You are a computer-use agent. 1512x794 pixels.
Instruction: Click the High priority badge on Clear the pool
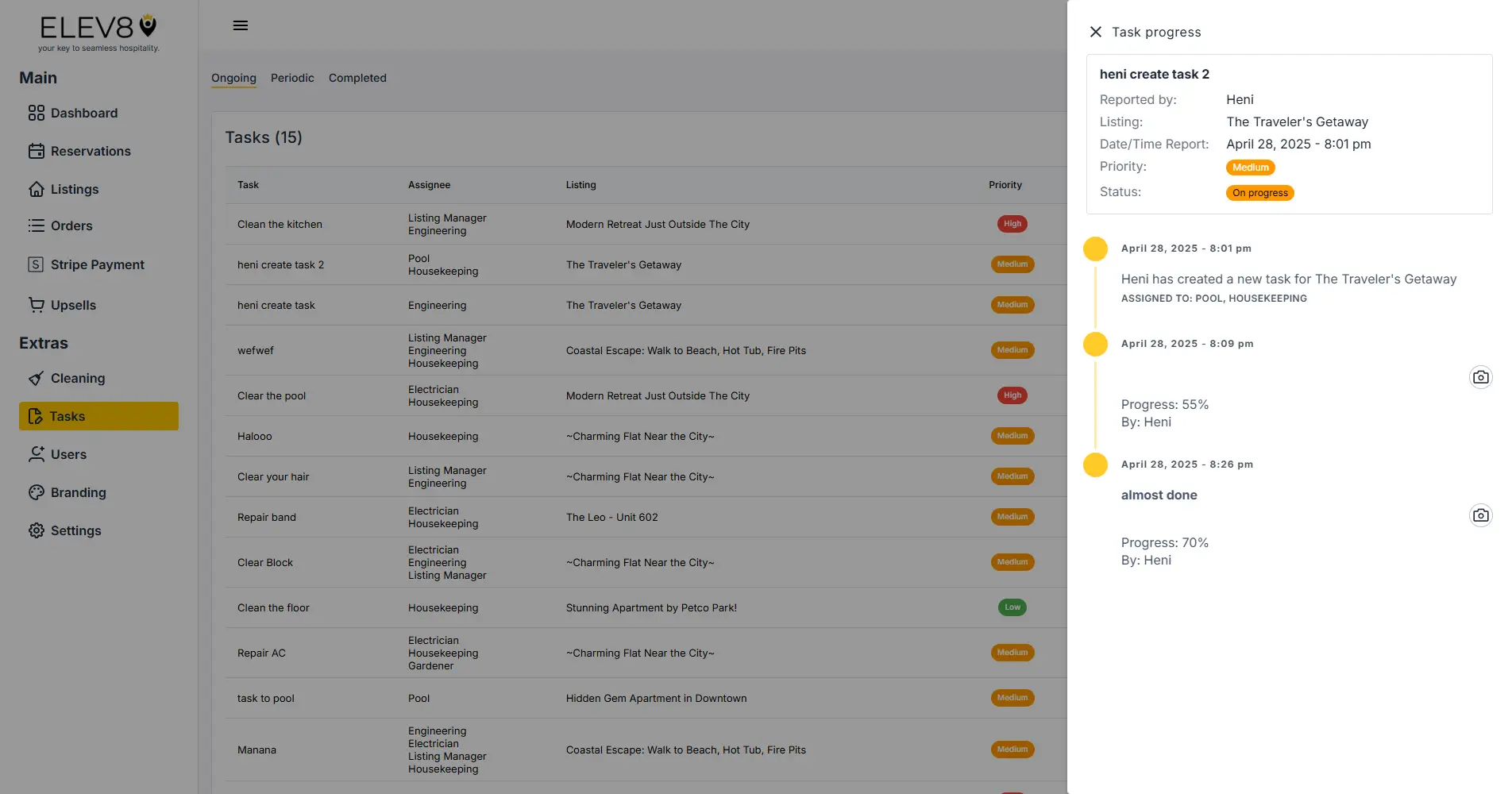[x=1012, y=395]
